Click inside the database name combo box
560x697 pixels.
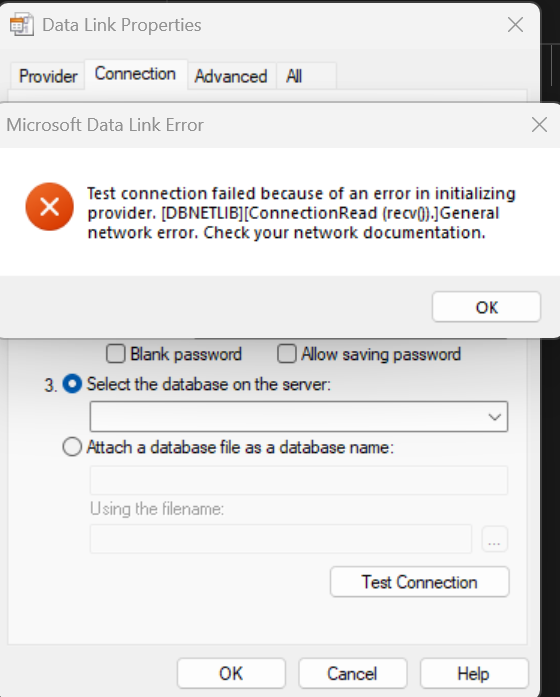pos(299,417)
